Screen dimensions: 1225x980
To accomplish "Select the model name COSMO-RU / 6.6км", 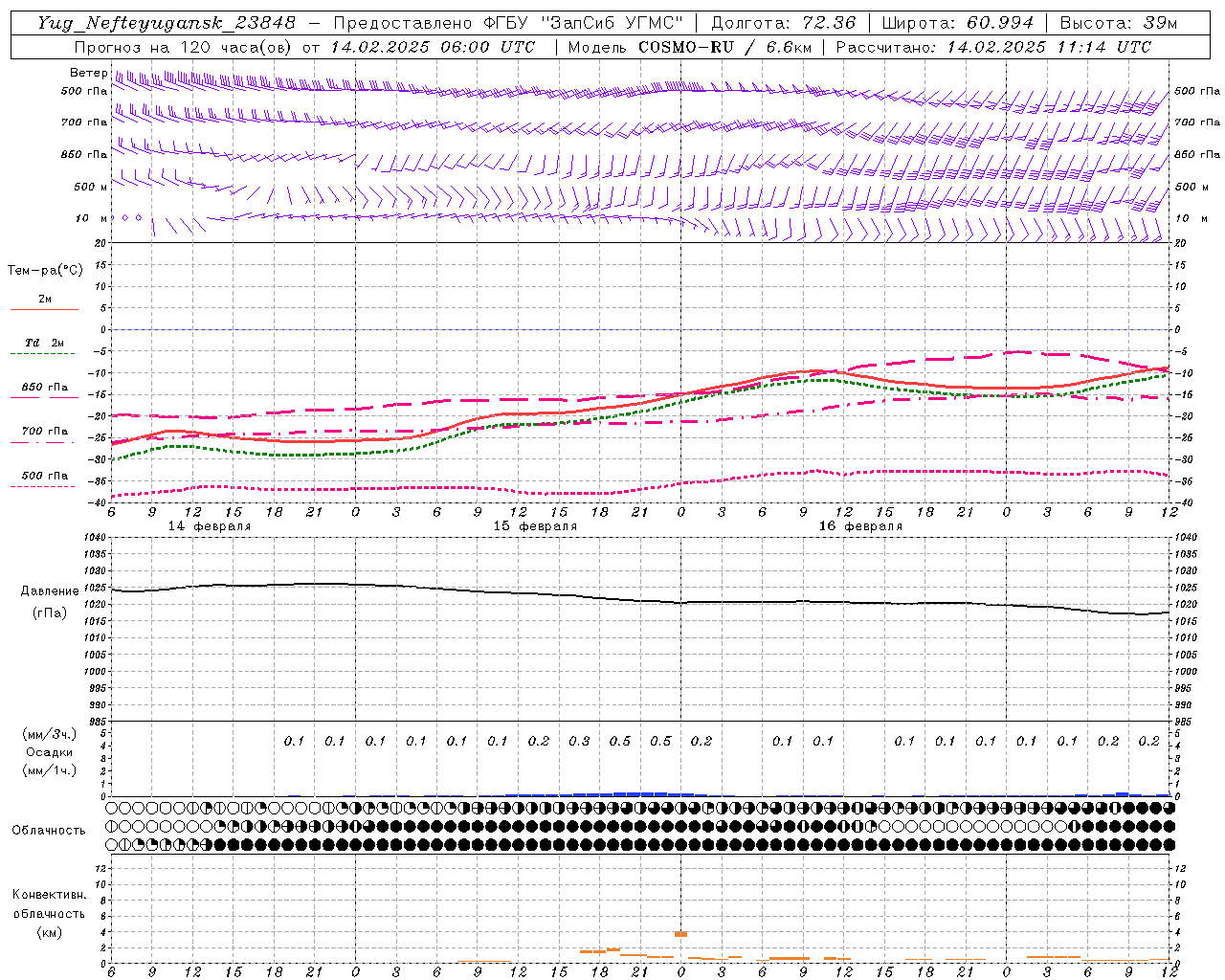I will (x=724, y=47).
